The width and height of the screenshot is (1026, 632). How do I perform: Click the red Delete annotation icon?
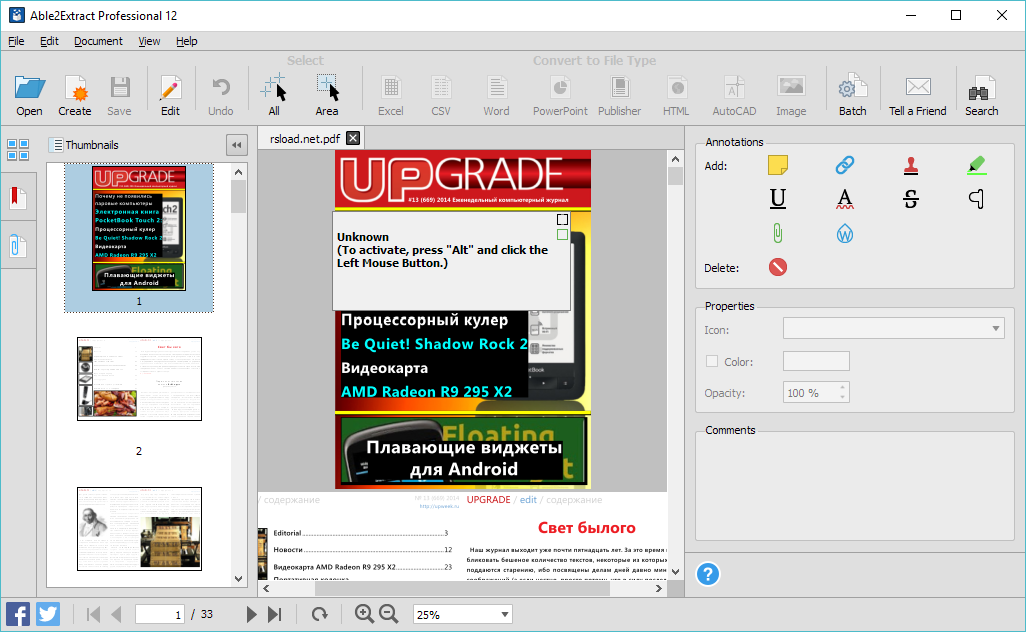778,267
